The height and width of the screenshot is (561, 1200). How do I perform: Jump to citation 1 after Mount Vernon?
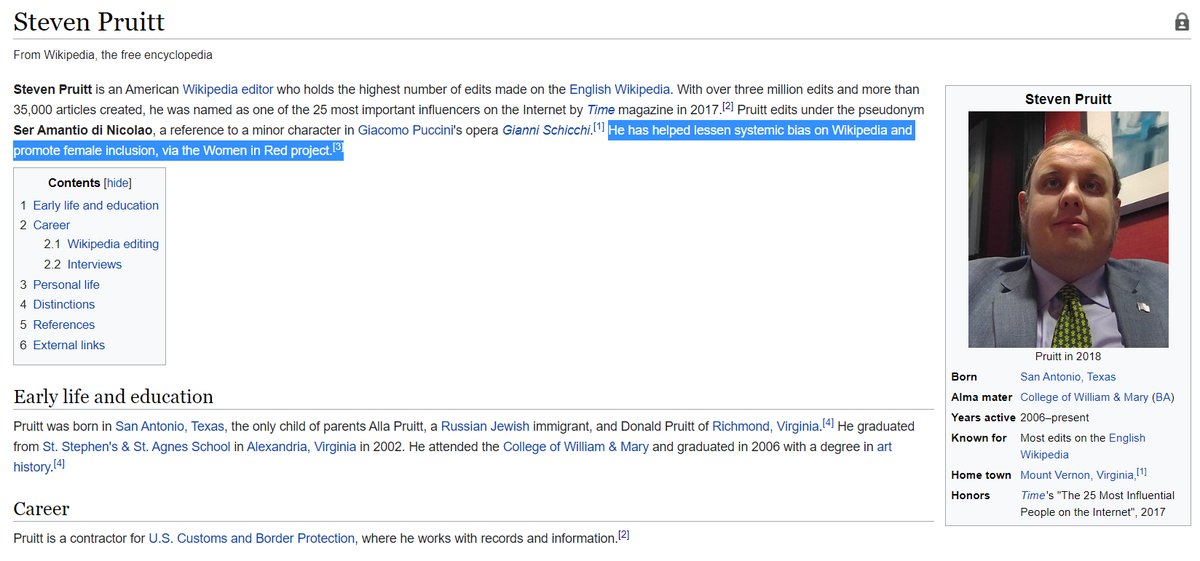pos(1143,472)
